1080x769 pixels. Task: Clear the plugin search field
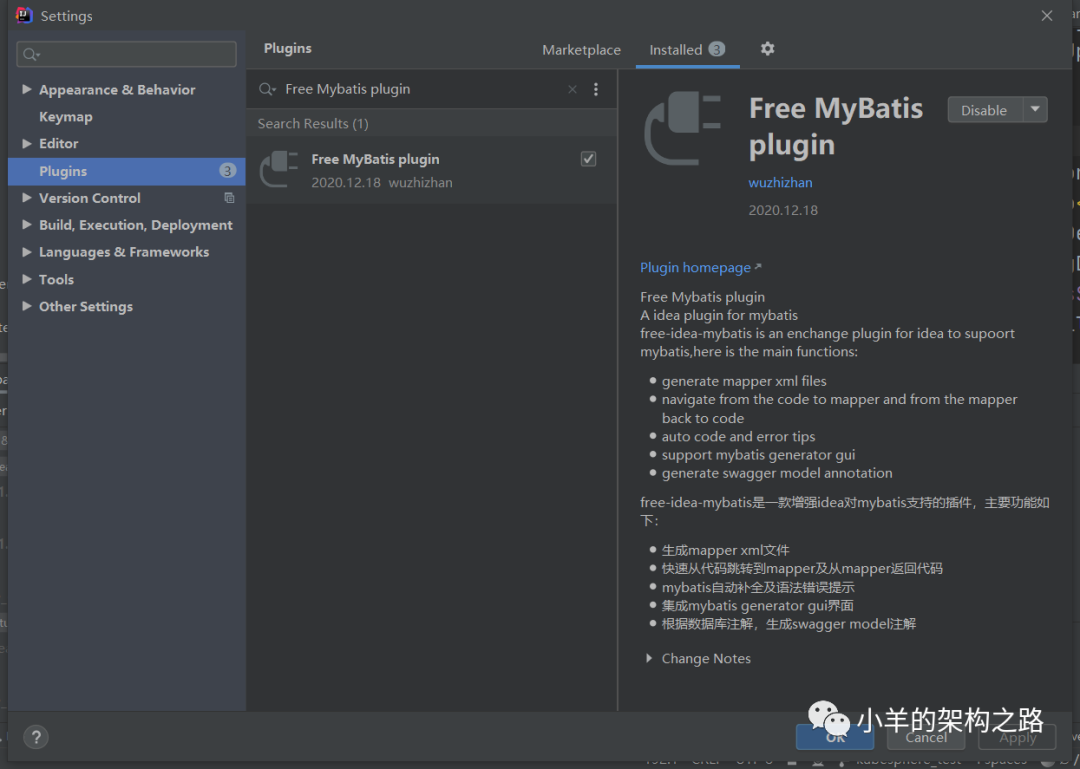point(572,90)
